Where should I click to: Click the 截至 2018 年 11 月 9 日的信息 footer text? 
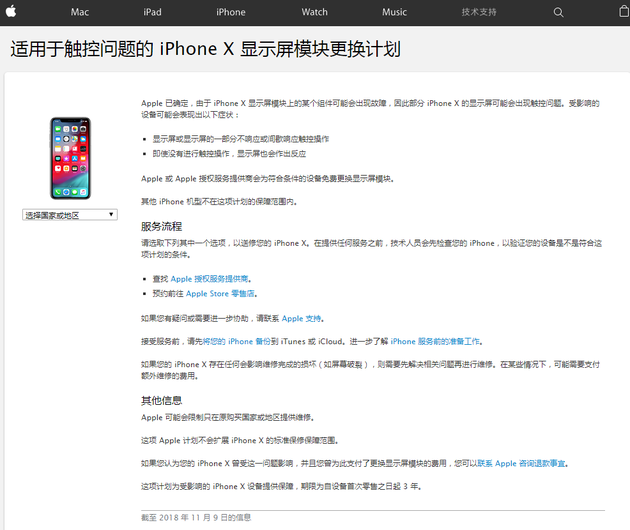click(x=196, y=518)
